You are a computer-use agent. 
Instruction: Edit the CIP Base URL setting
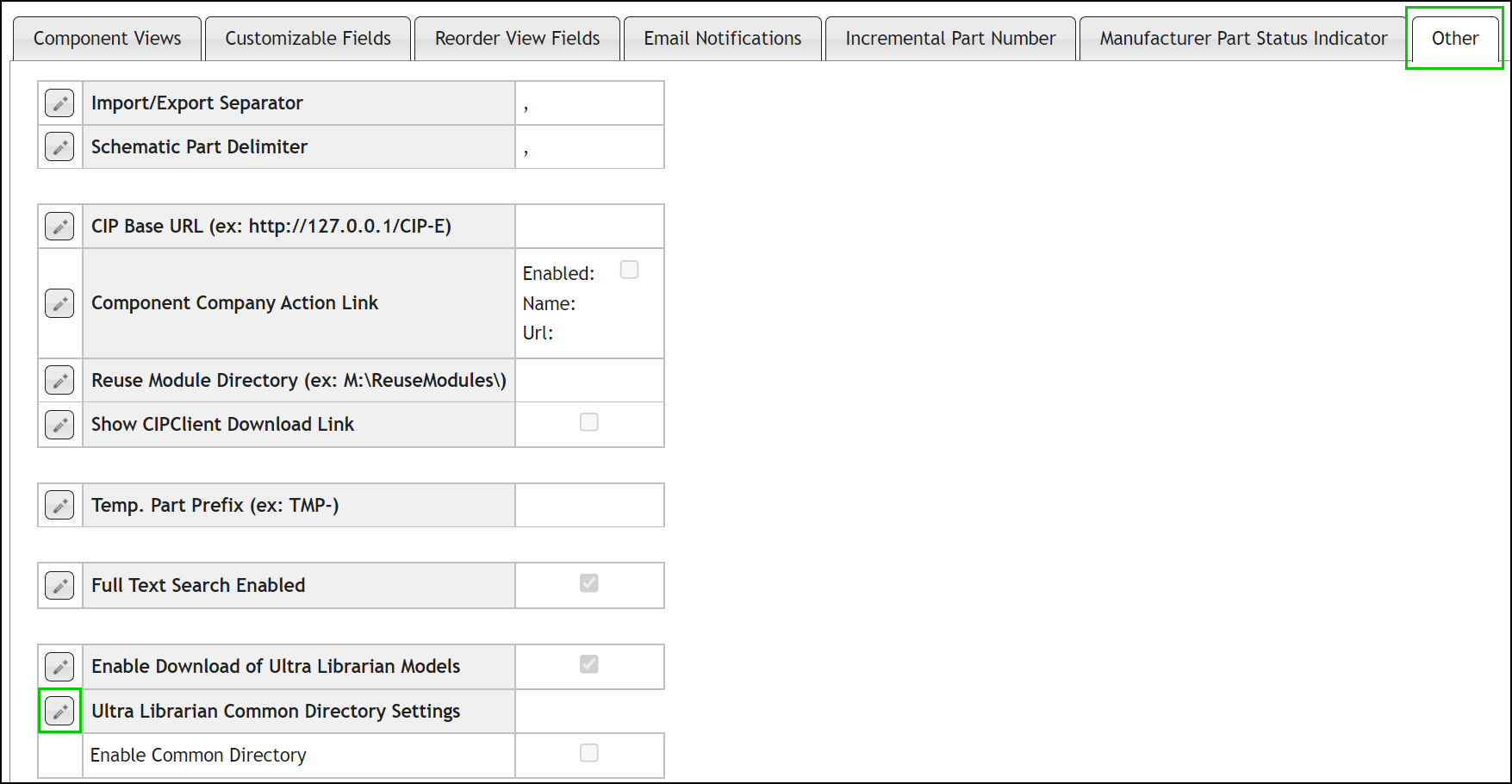click(x=59, y=226)
